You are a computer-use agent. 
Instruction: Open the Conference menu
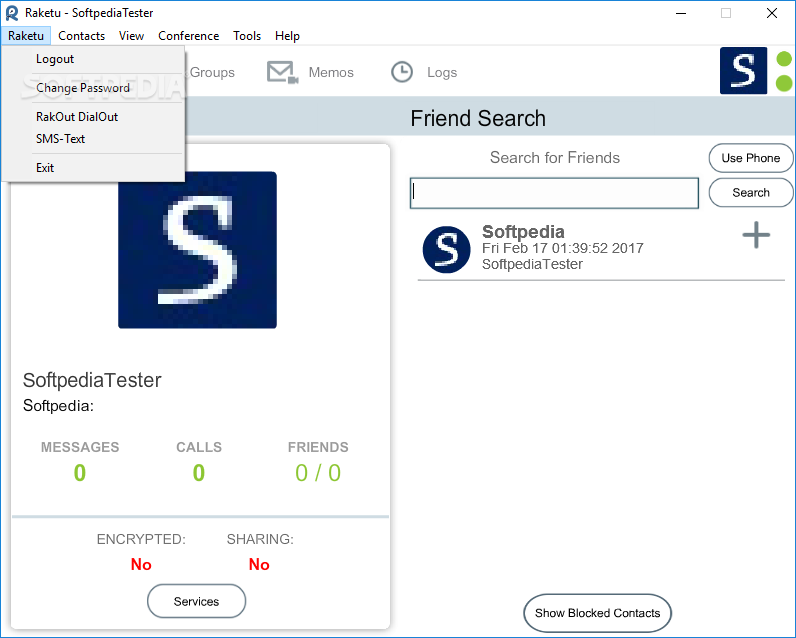tap(188, 36)
